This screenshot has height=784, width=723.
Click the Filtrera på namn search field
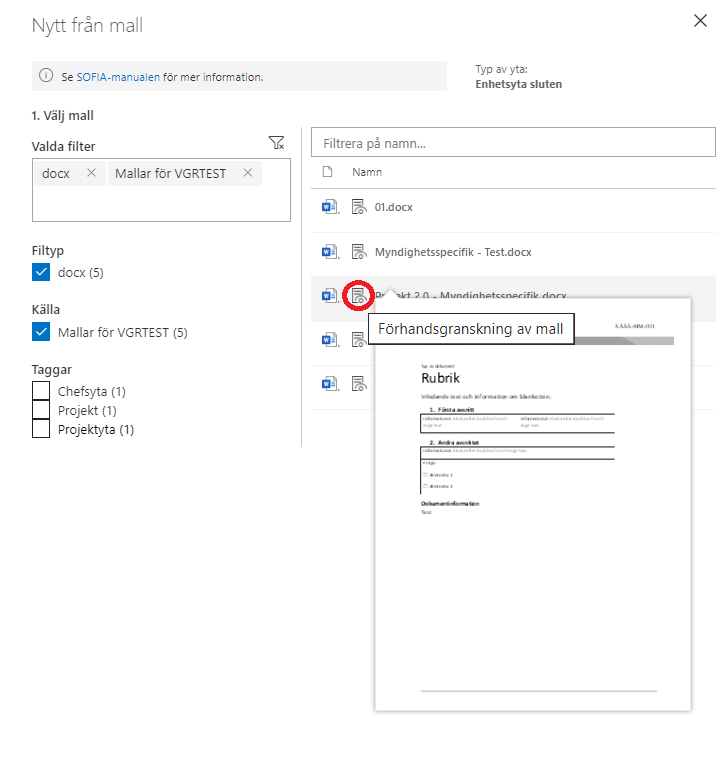(x=513, y=143)
